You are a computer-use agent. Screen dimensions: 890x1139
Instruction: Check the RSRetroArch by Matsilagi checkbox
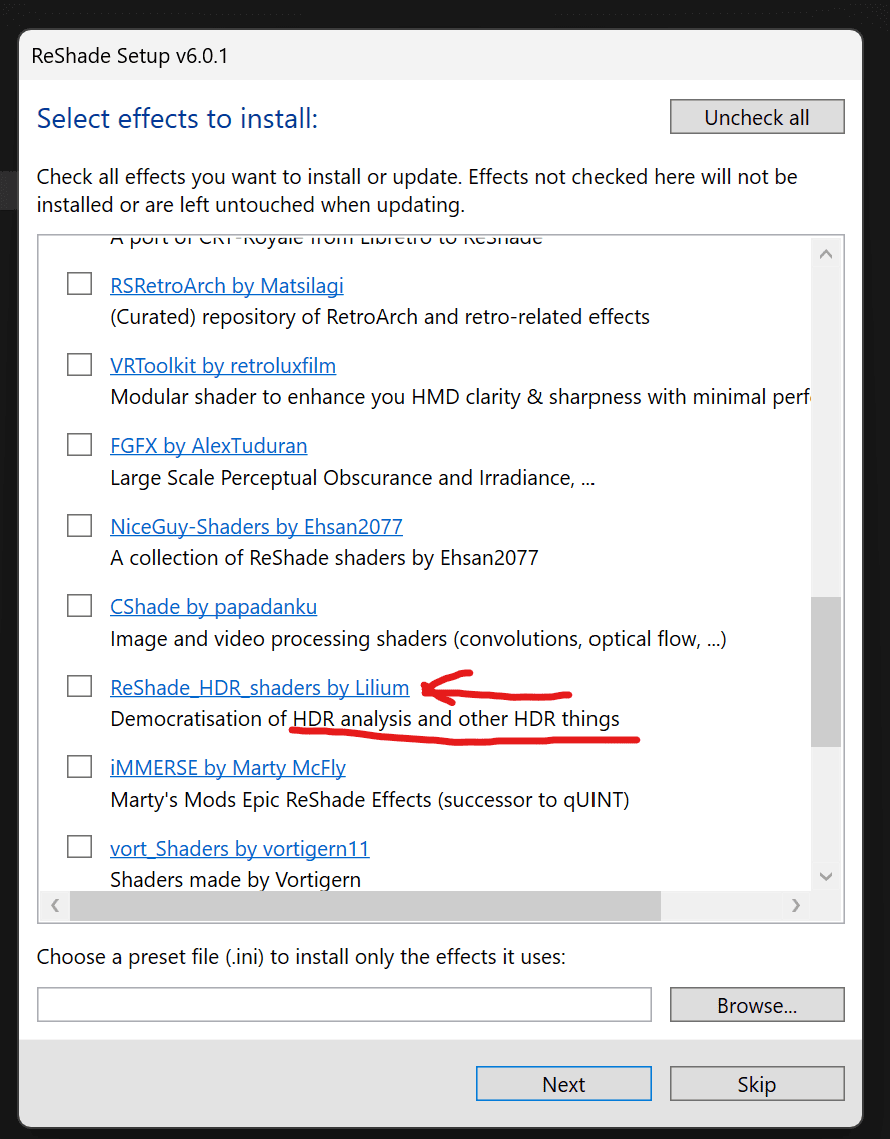click(79, 283)
